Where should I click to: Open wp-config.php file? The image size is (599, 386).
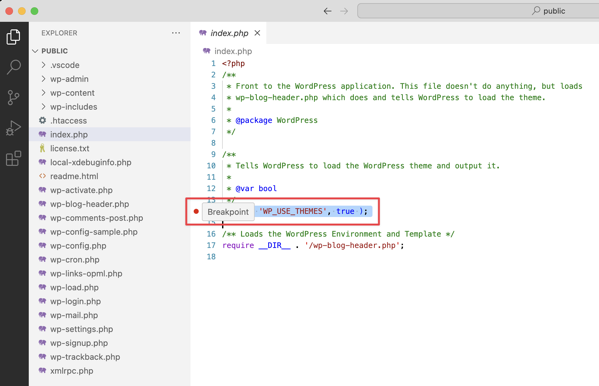(110, 246)
